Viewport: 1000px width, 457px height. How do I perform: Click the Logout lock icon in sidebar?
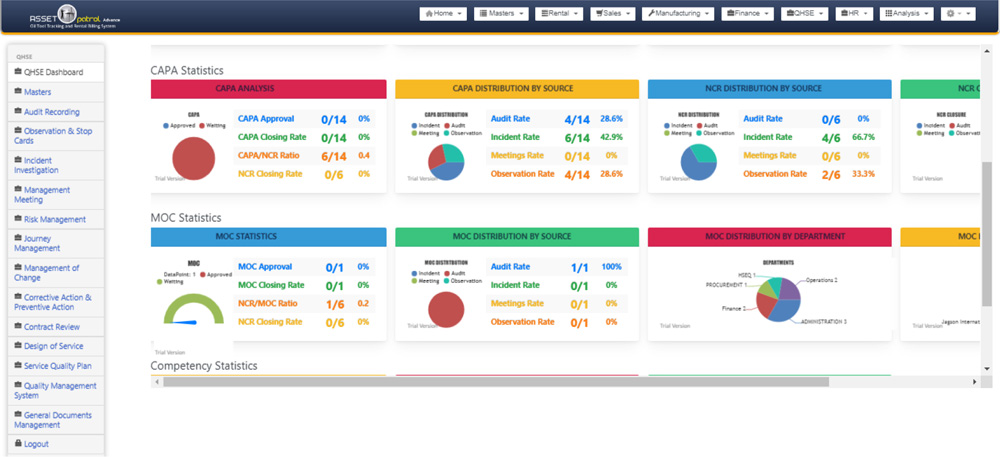point(17,443)
